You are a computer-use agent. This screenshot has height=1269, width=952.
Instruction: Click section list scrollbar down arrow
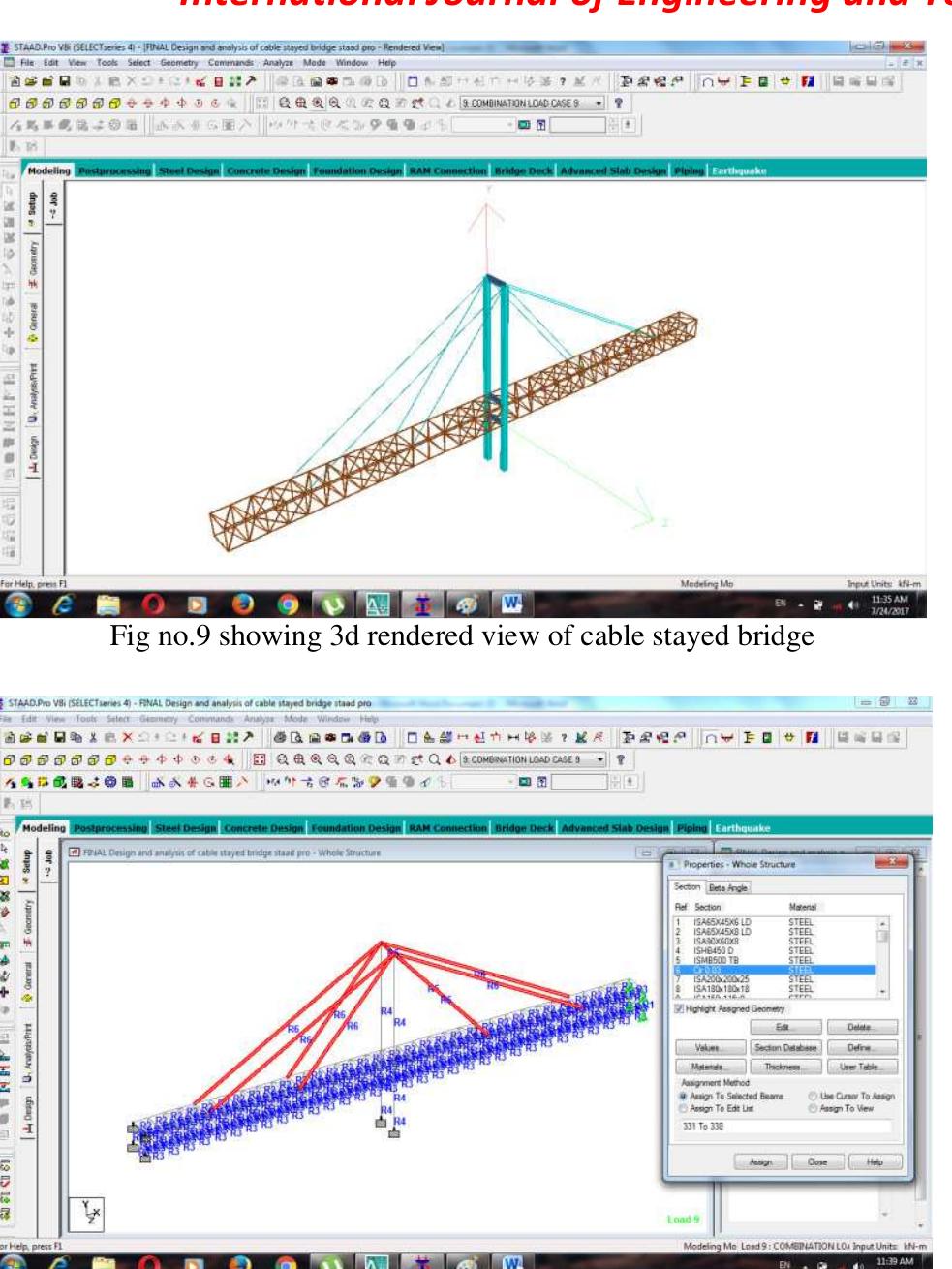(882, 992)
